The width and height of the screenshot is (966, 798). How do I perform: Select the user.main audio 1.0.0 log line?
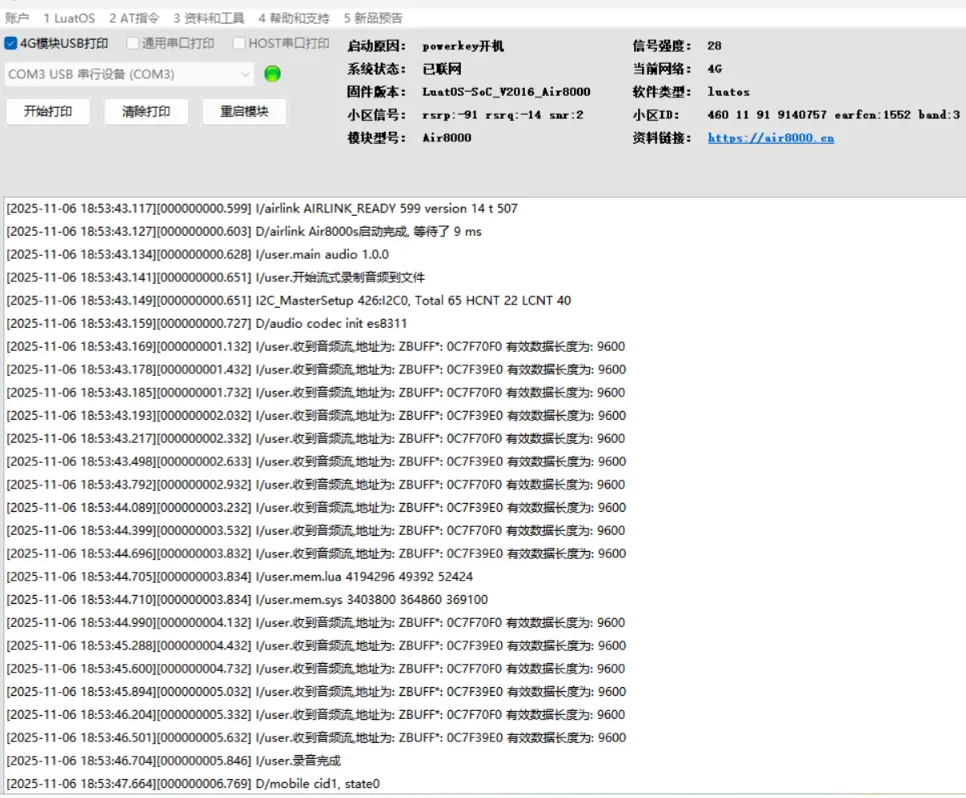click(x=198, y=254)
